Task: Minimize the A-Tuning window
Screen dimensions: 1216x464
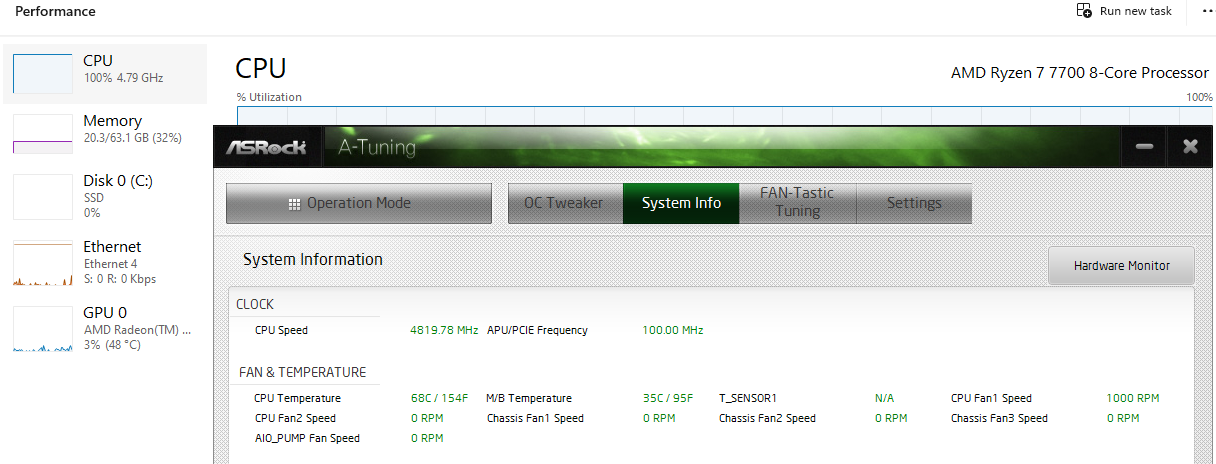Action: tap(1144, 147)
